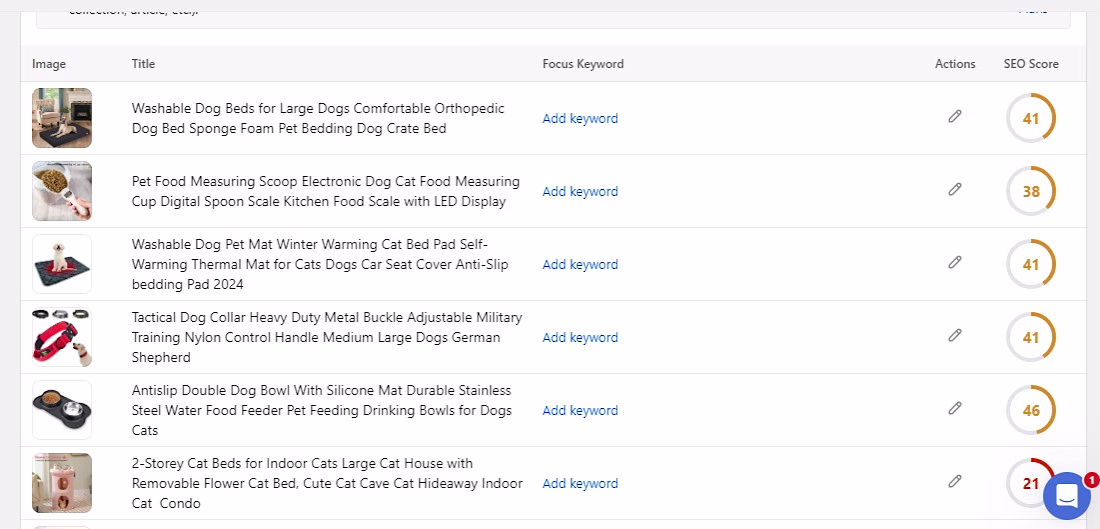Click pencil icon for Pet Food Measuring Scoop
1100x529 pixels.
point(955,189)
